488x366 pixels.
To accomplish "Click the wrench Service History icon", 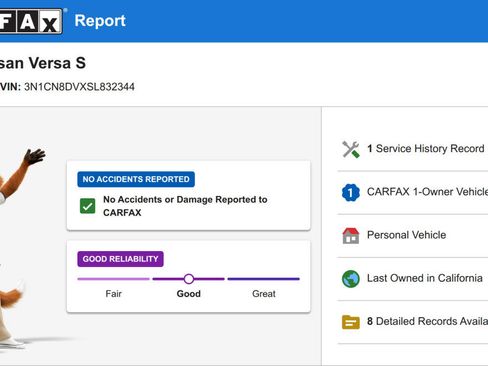I will 351,149.
